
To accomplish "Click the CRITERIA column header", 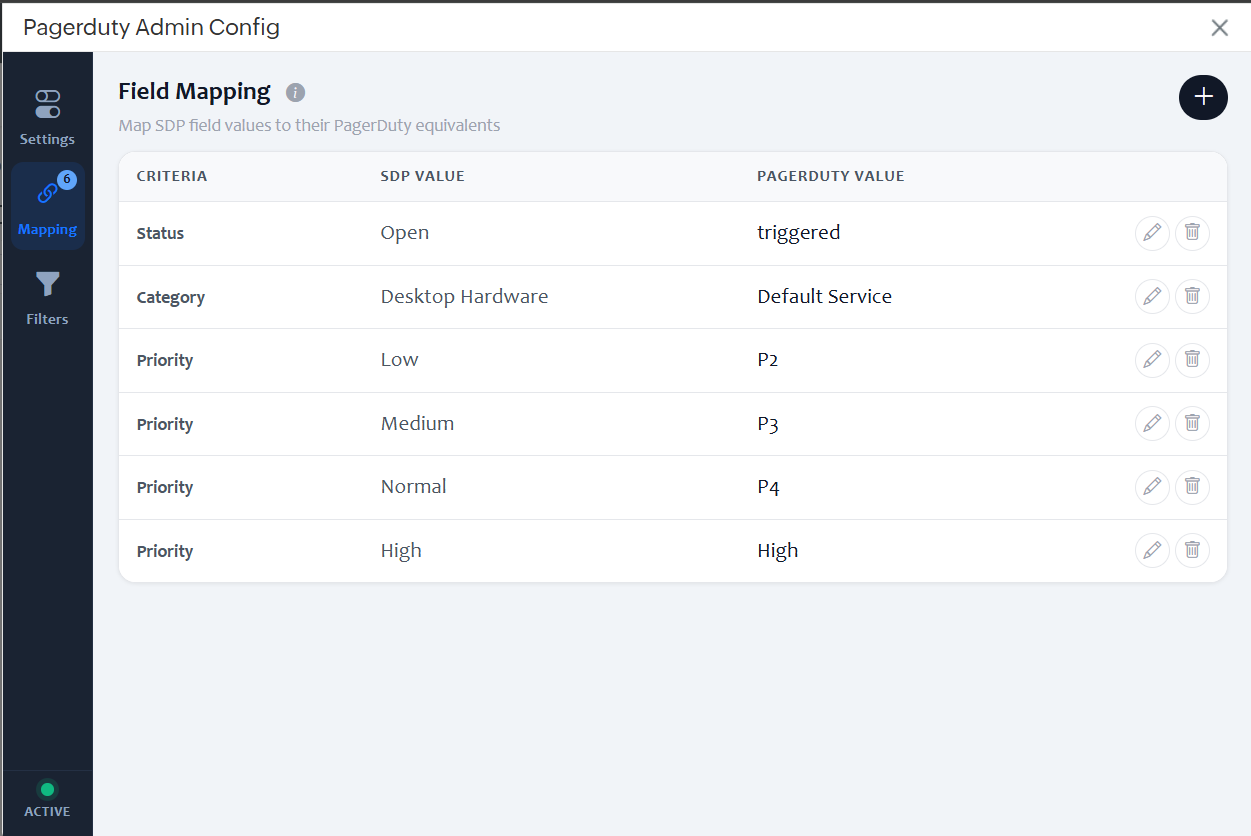I will pyautogui.click(x=172, y=176).
